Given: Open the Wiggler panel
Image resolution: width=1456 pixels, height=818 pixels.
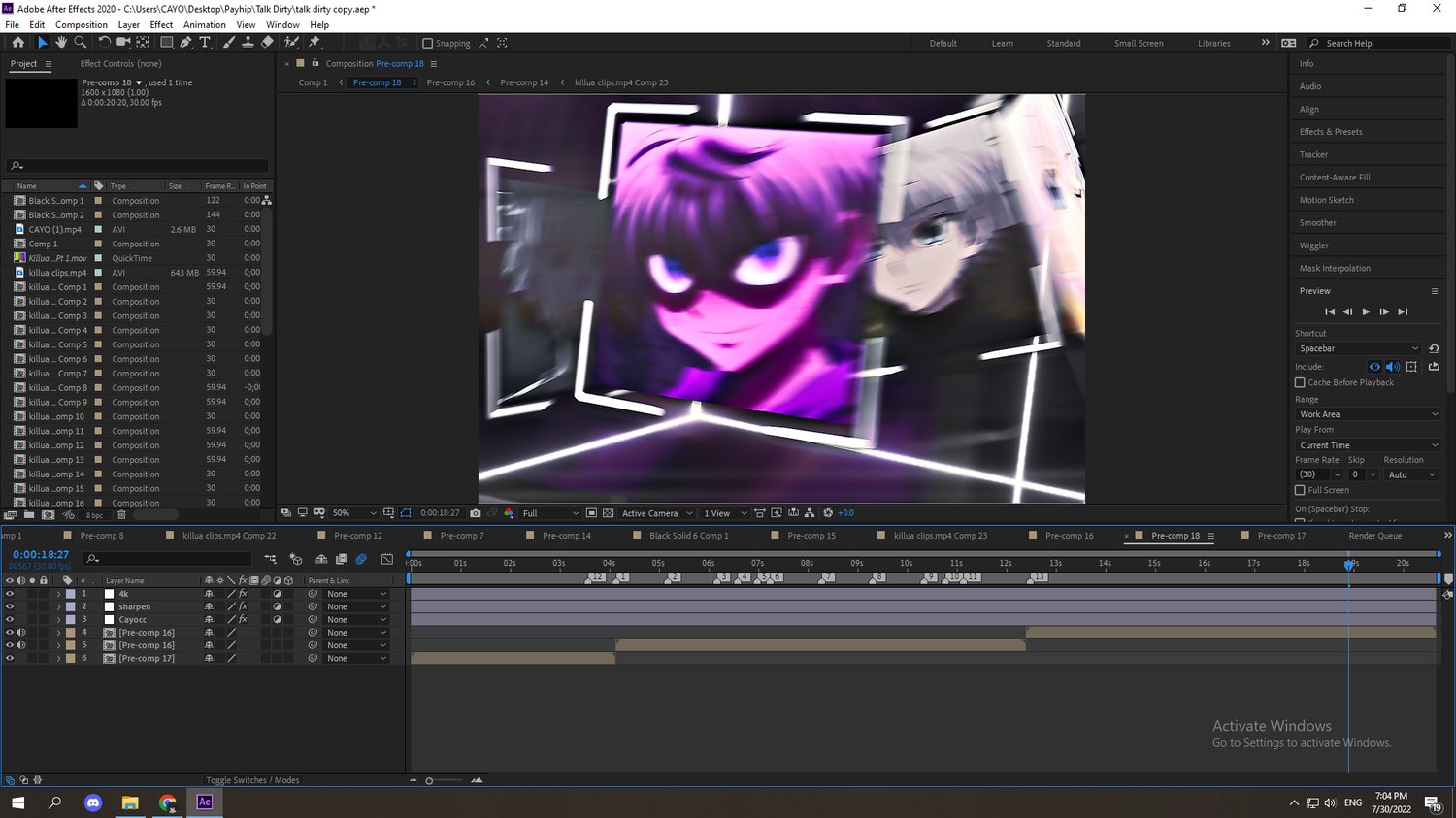Looking at the screenshot, I should point(1314,245).
